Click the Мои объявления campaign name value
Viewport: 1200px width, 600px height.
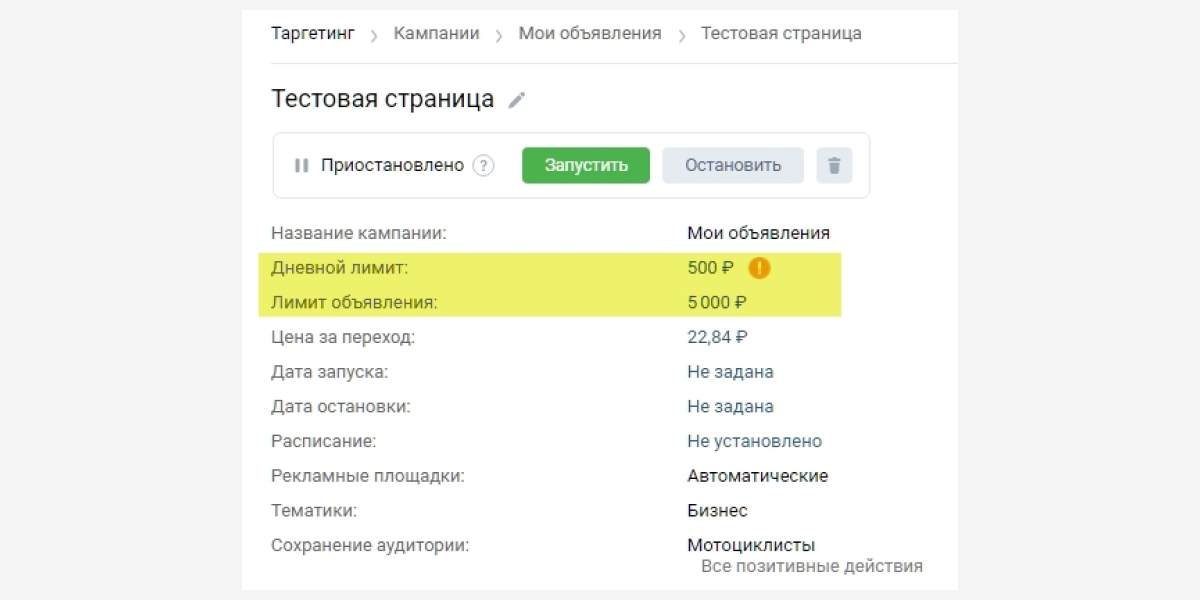tap(758, 234)
